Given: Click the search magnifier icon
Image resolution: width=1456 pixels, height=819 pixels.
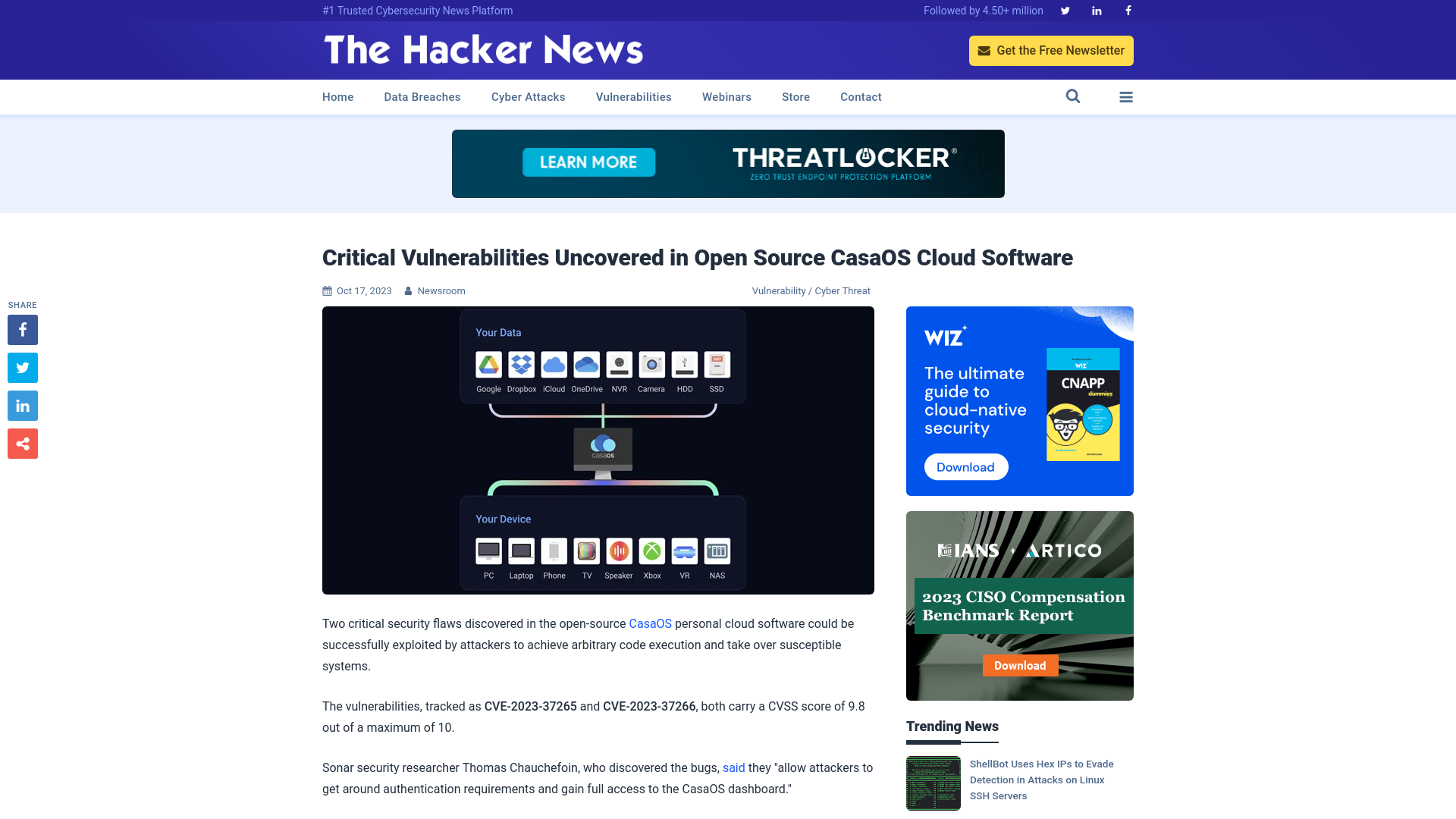Looking at the screenshot, I should (x=1073, y=96).
